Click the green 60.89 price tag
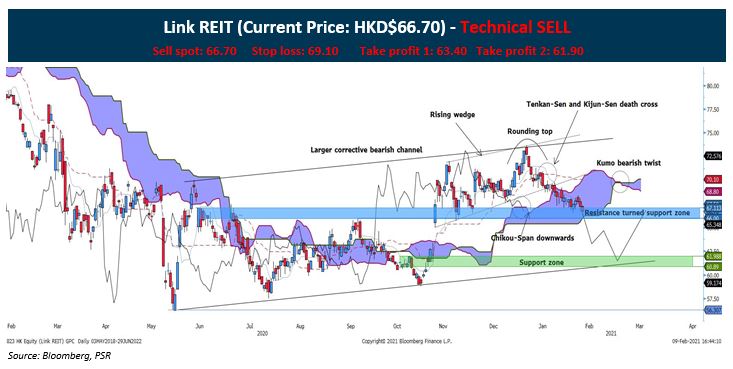The image size is (733, 369). pos(712,267)
